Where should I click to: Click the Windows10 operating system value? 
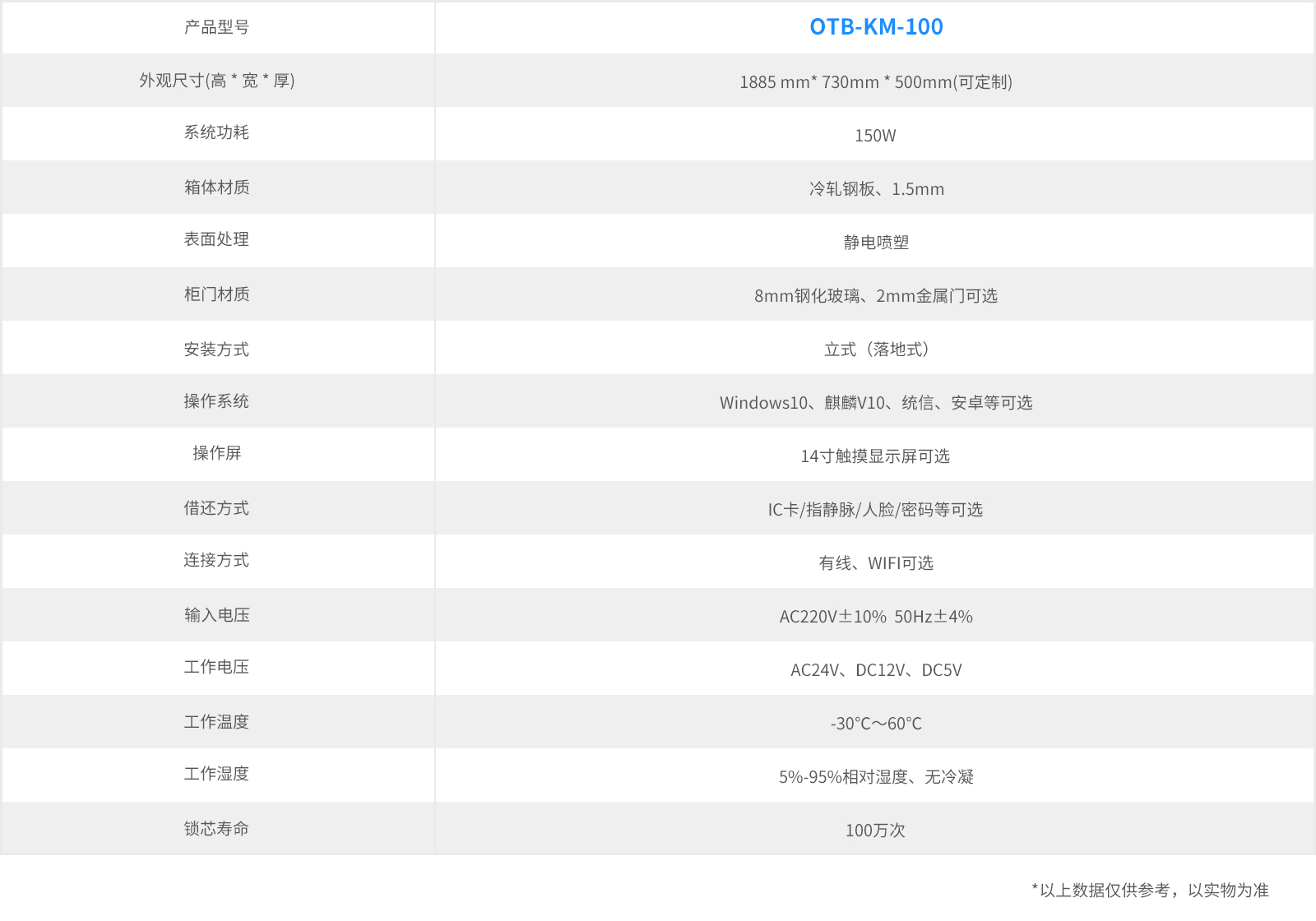pyautogui.click(x=875, y=403)
